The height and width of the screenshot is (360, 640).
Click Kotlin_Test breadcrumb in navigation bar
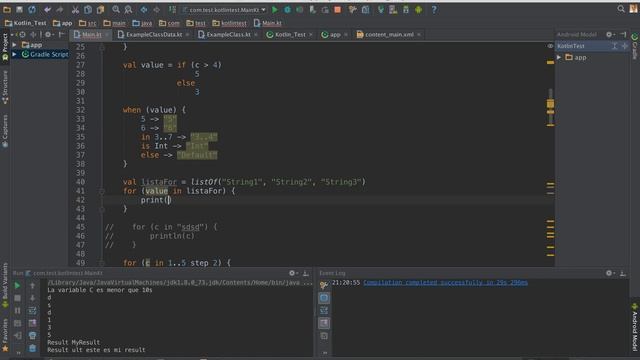(x=25, y=23)
